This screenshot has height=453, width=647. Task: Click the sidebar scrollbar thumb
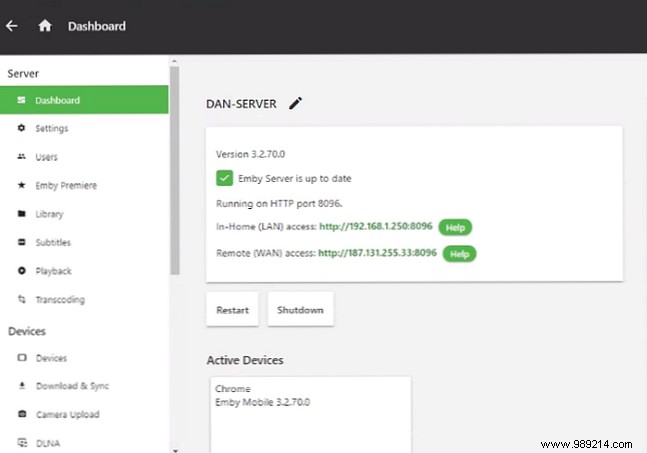(x=175, y=170)
